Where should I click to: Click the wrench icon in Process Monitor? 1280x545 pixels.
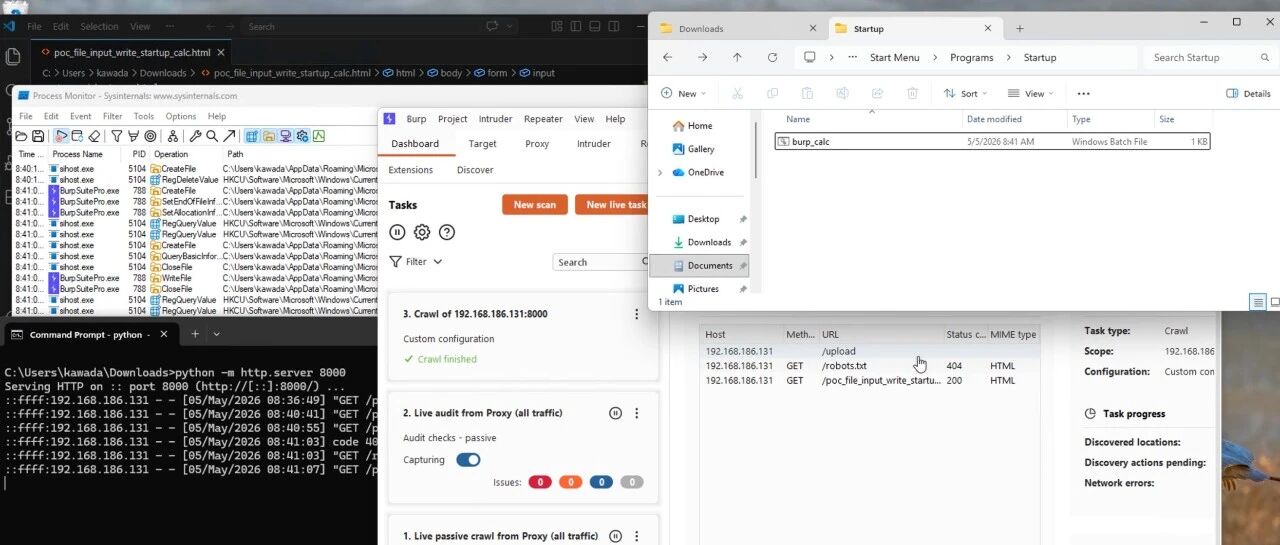click(195, 136)
